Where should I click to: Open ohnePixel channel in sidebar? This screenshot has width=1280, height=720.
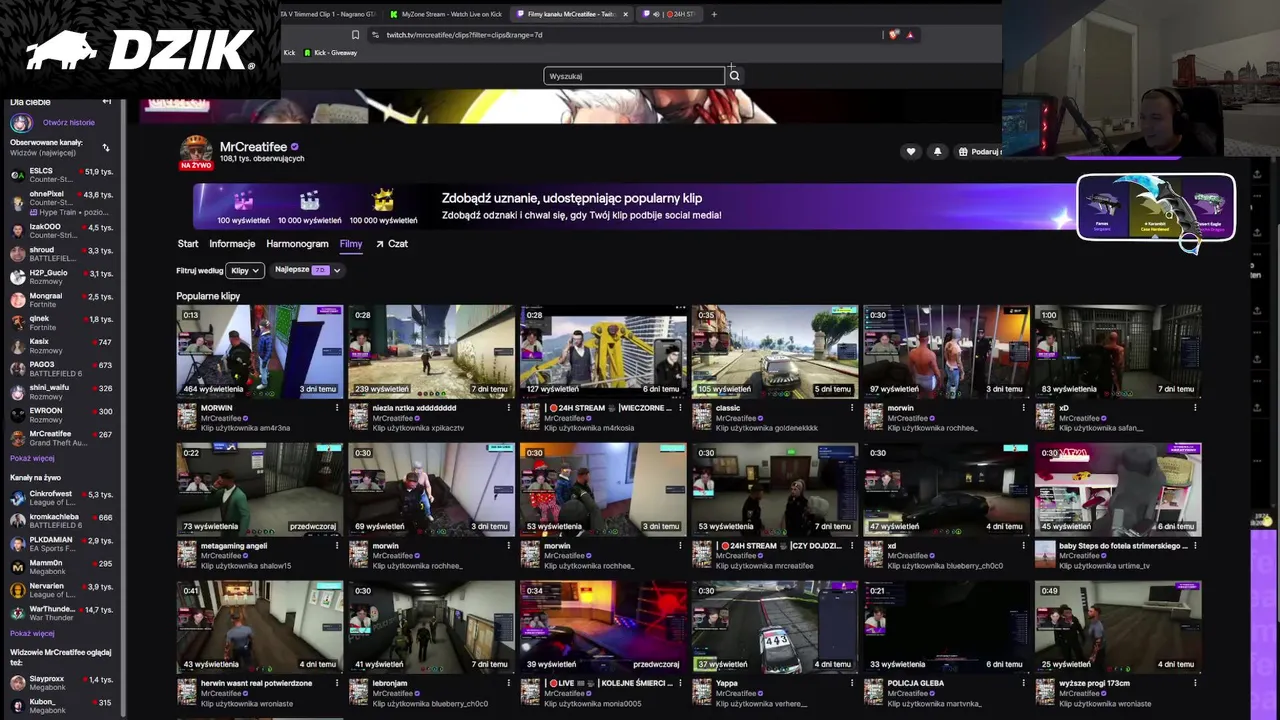[x=61, y=202]
